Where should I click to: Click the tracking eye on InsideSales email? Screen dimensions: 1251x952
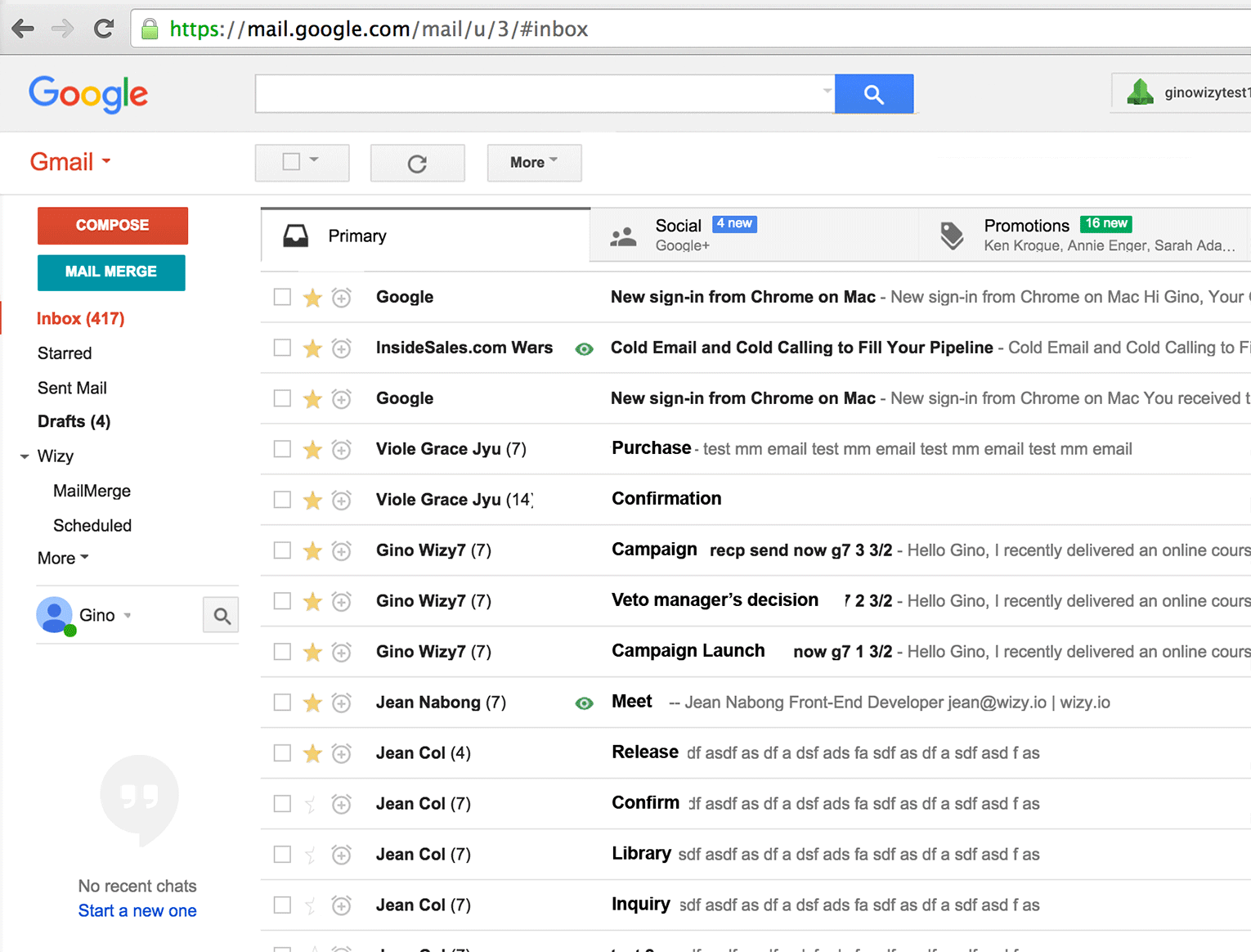(x=584, y=349)
